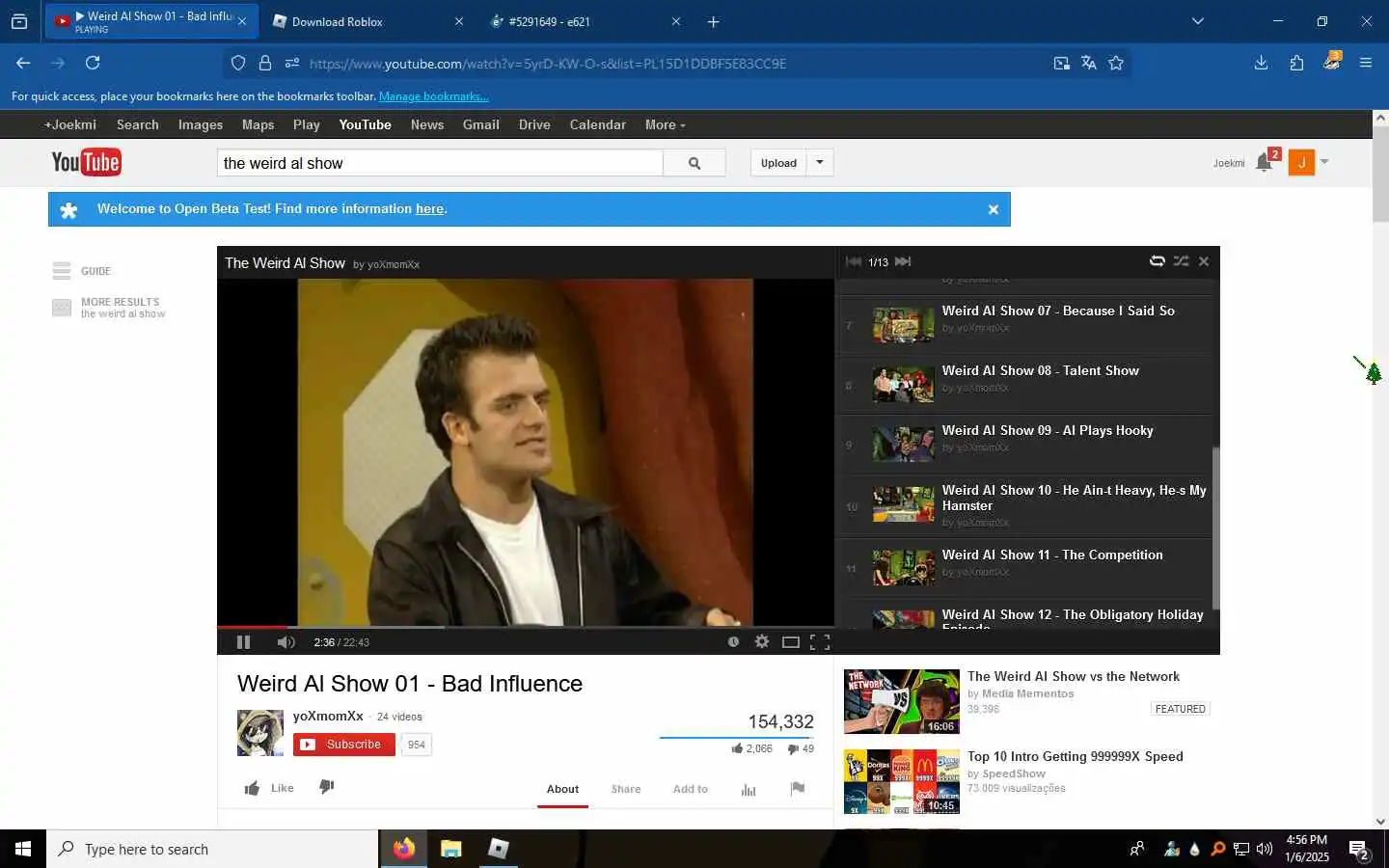The width and height of the screenshot is (1389, 868).
Task: Open the Upload dropdown arrow
Action: coord(820,162)
